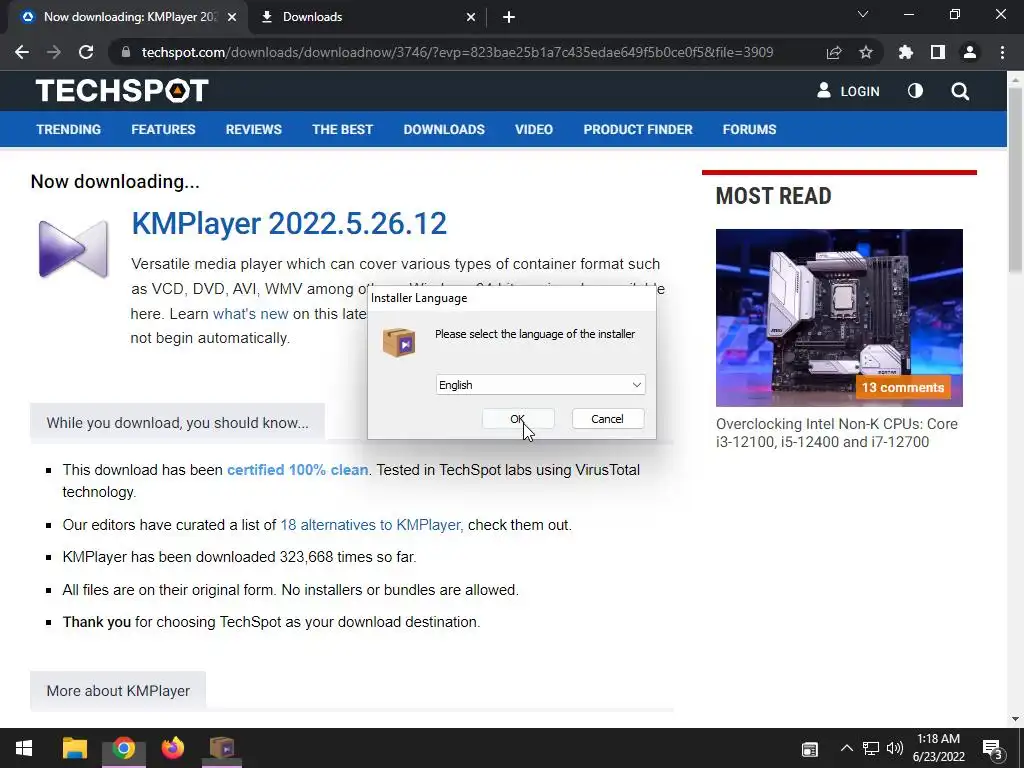Click the browser forward arrow
The height and width of the screenshot is (768, 1024).
pos(54,52)
